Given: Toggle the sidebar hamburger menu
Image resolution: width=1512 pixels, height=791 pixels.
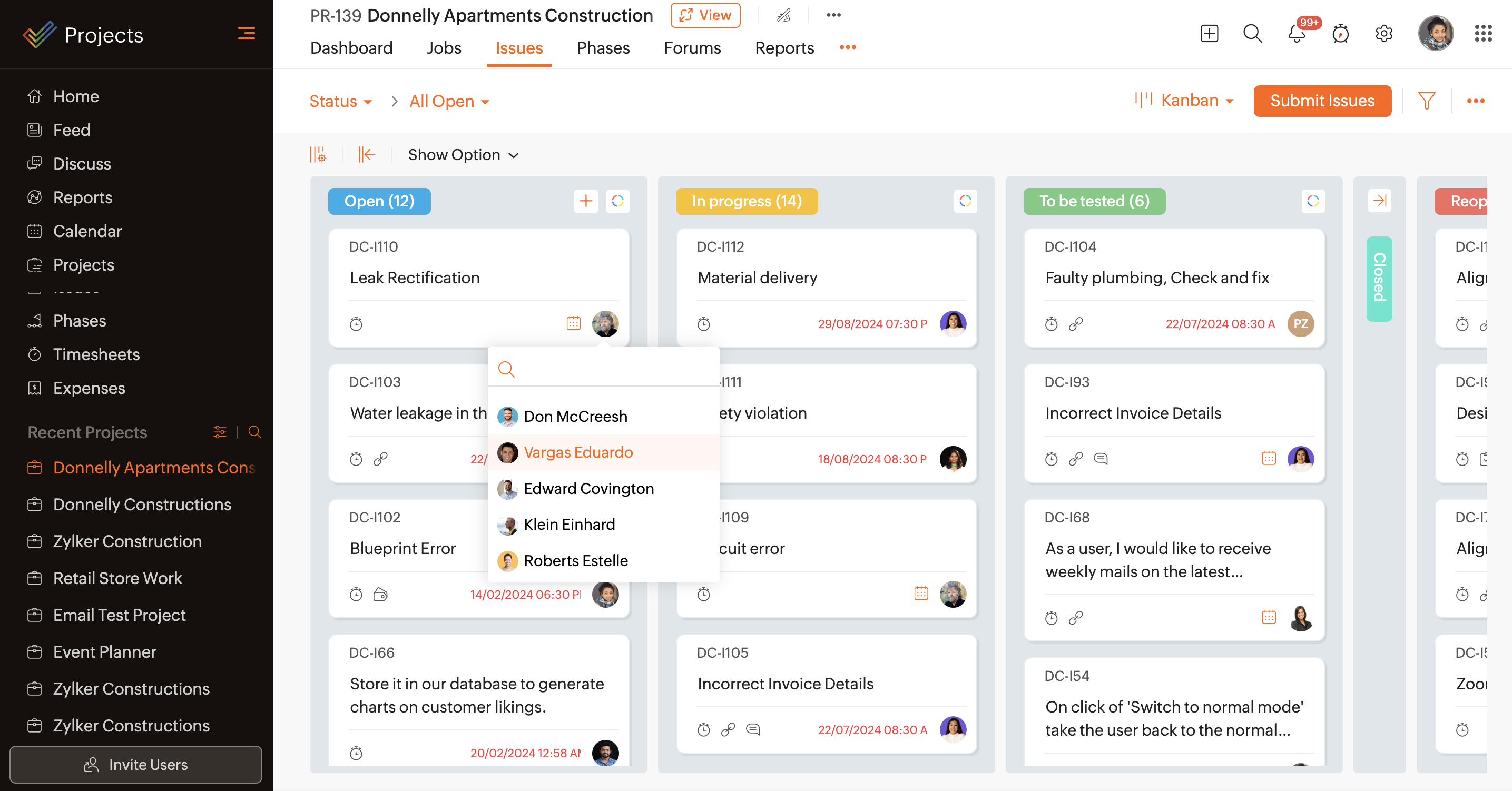Looking at the screenshot, I should coord(247,34).
